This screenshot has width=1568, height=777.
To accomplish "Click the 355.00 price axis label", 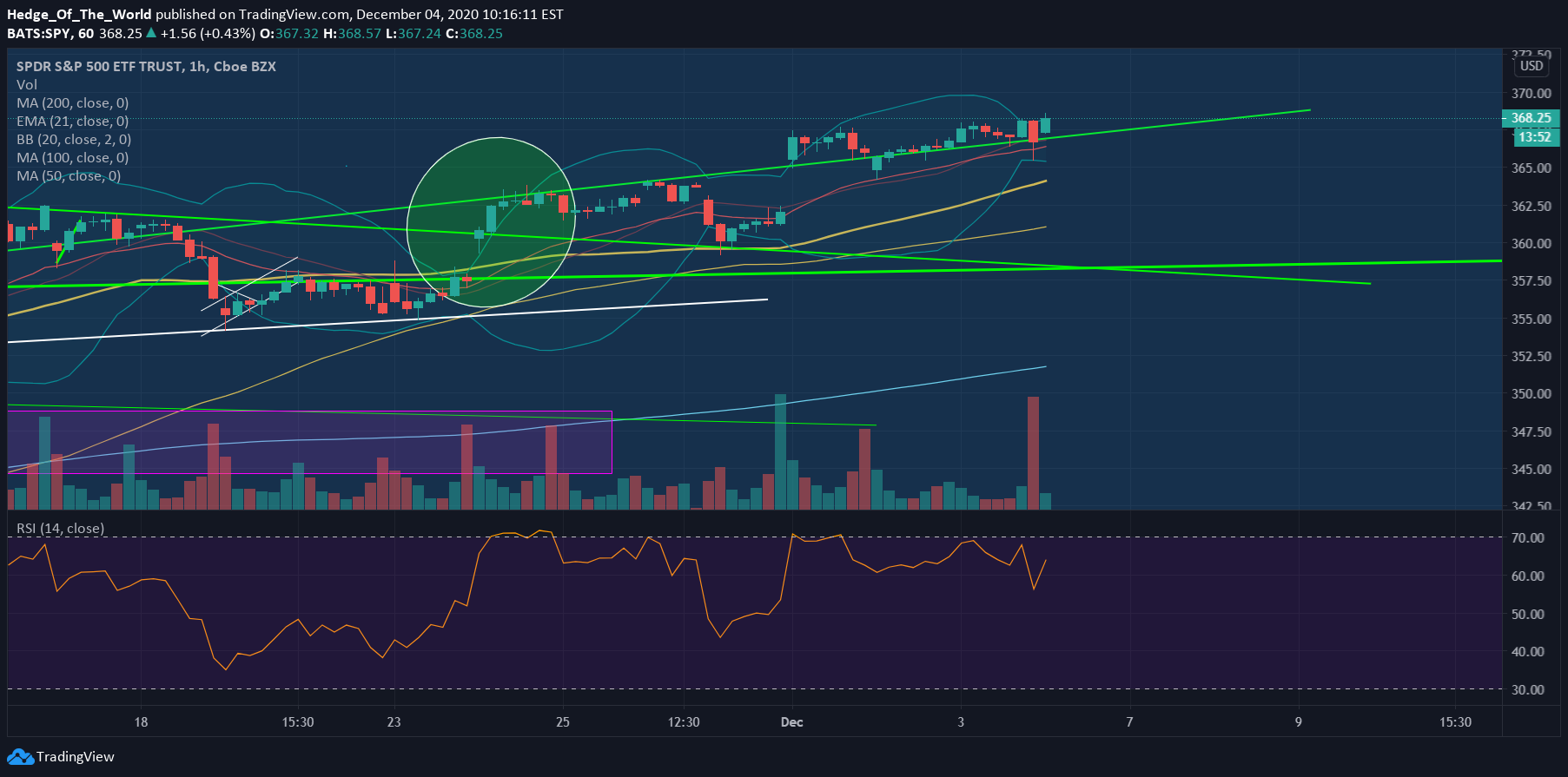I will (1531, 319).
